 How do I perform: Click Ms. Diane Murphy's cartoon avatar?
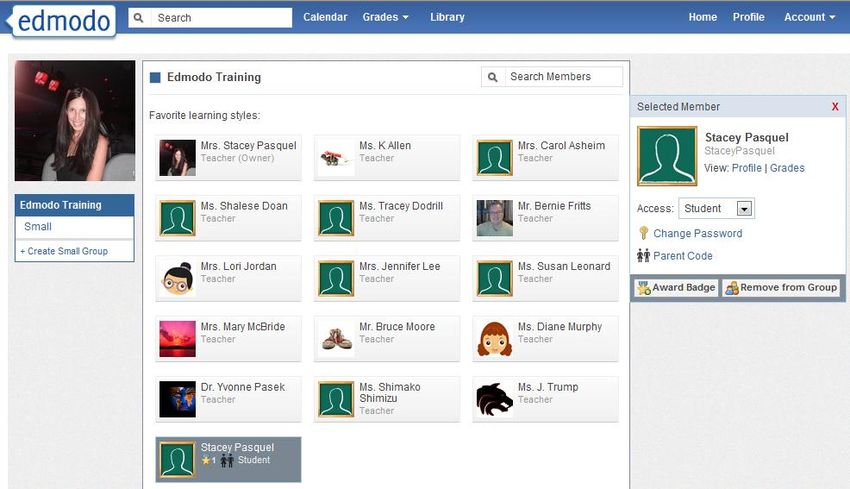[x=494, y=339]
